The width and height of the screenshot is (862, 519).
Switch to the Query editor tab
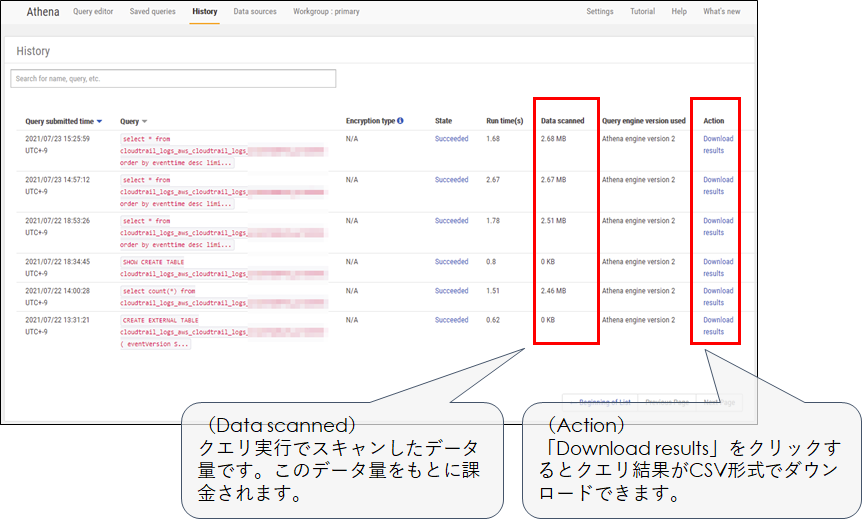pos(95,12)
